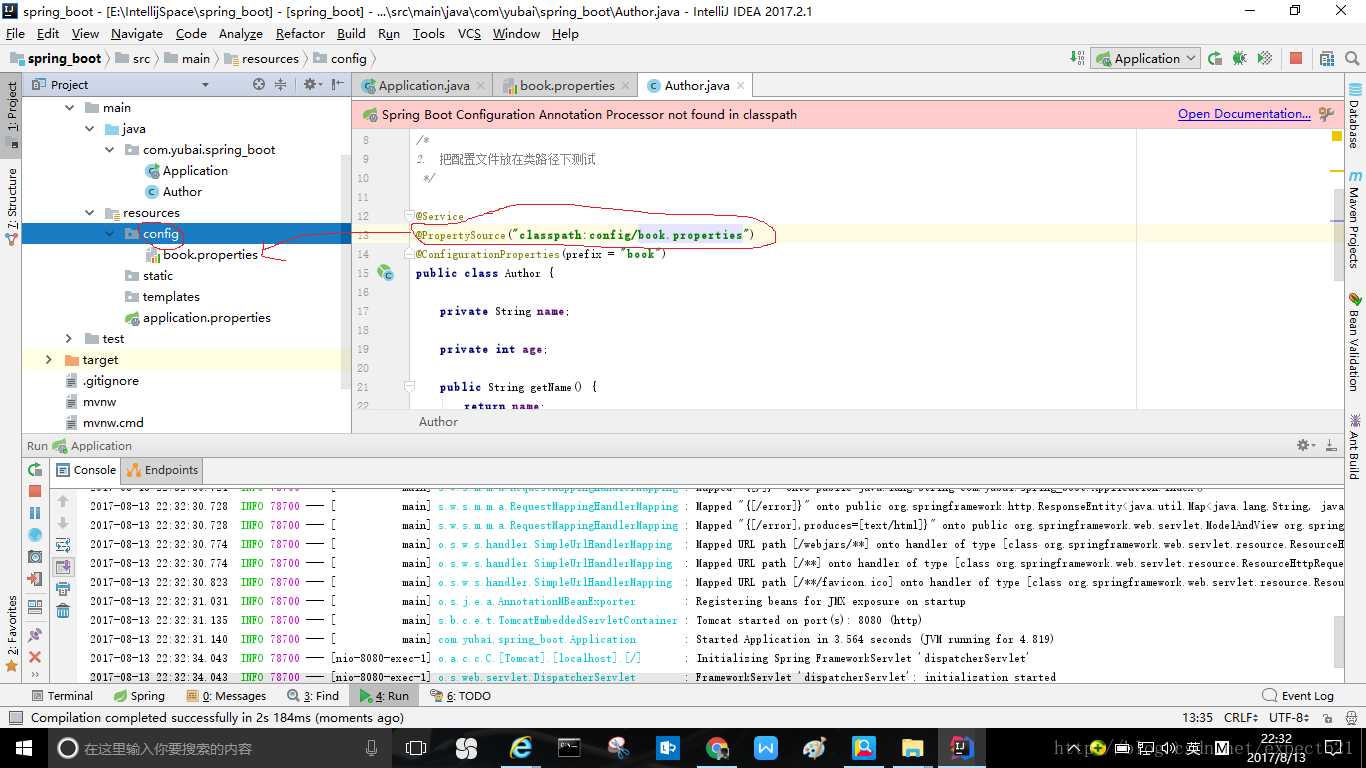This screenshot has height=768, width=1366.
Task: Open notification settings wrench icon in pink banner
Action: [x=1327, y=114]
